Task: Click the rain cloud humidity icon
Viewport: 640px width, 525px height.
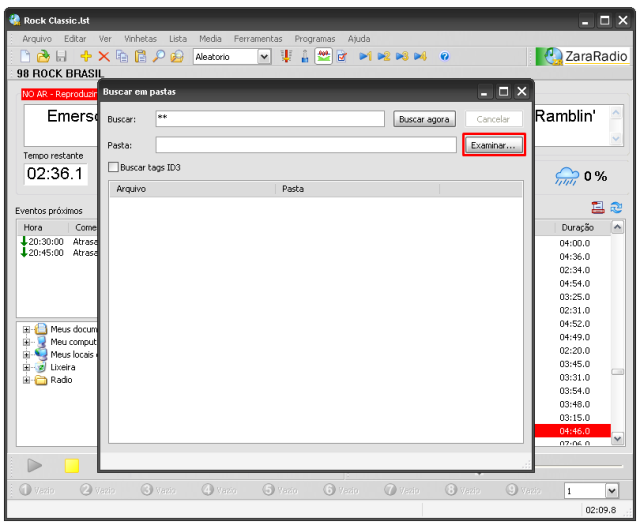Action: point(567,176)
